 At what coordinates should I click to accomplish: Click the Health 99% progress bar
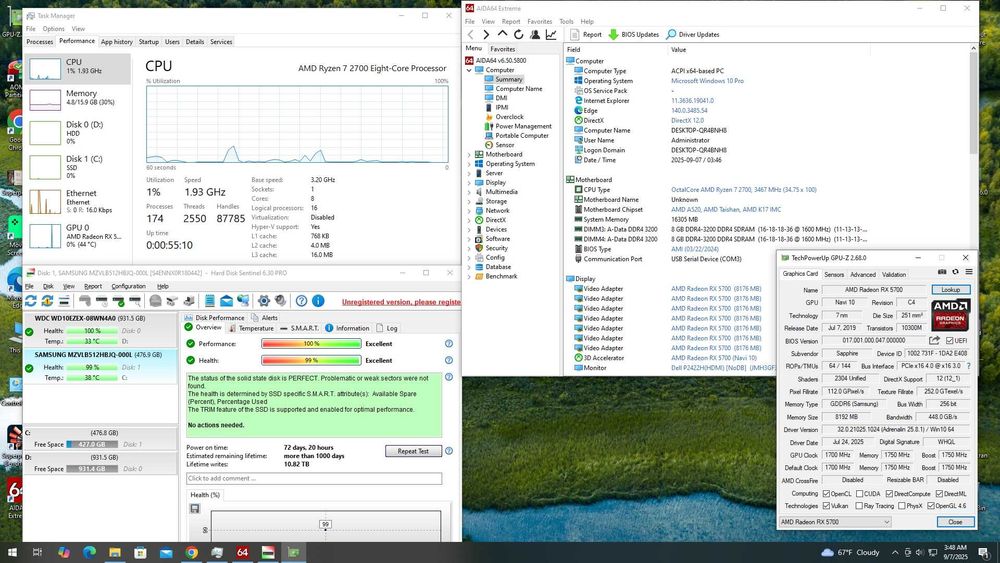coord(311,360)
